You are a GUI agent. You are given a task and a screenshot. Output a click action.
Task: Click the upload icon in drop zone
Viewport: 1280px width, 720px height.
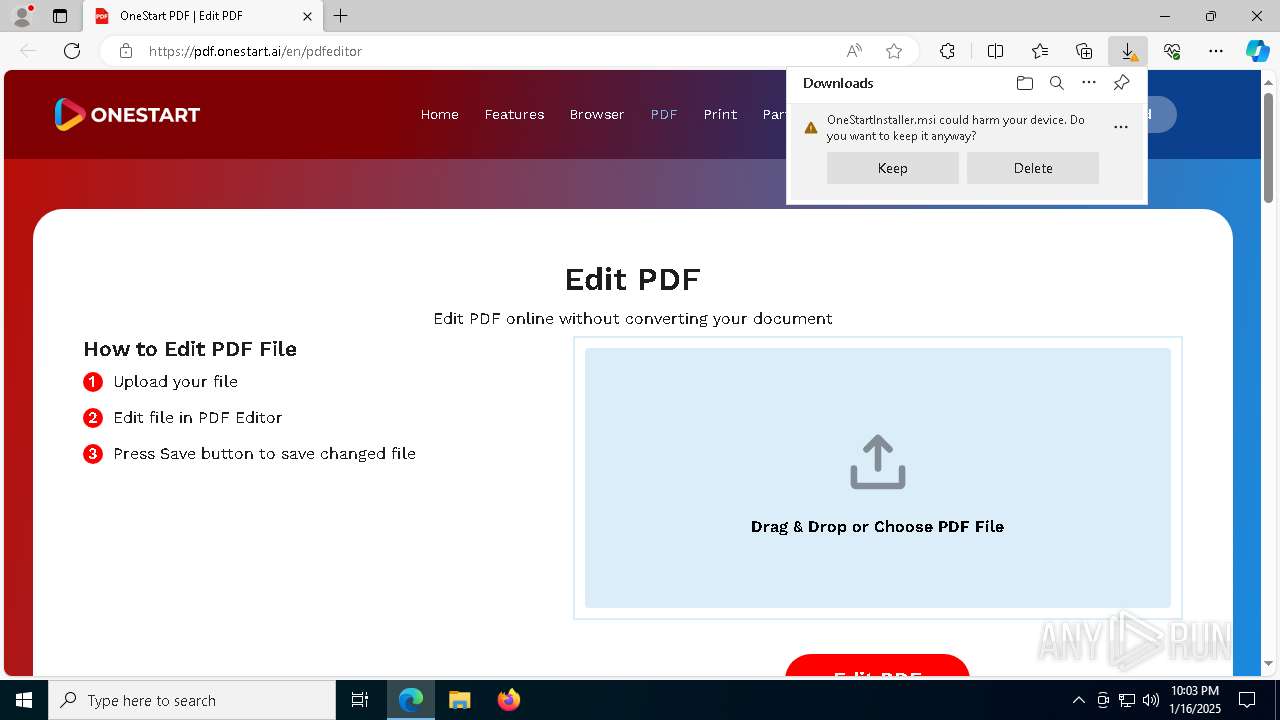click(878, 462)
